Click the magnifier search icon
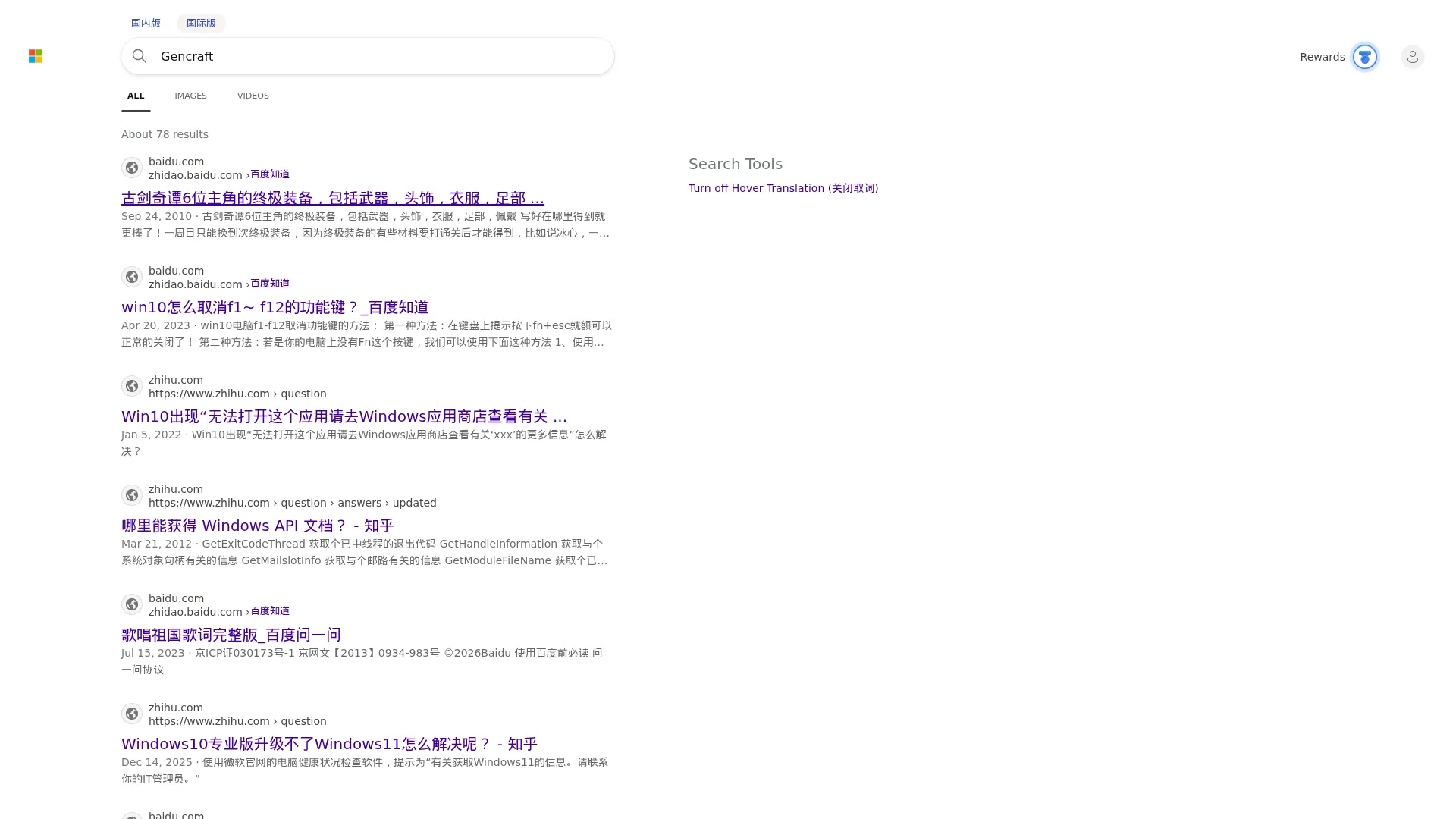The height and width of the screenshot is (819, 1456). click(140, 56)
